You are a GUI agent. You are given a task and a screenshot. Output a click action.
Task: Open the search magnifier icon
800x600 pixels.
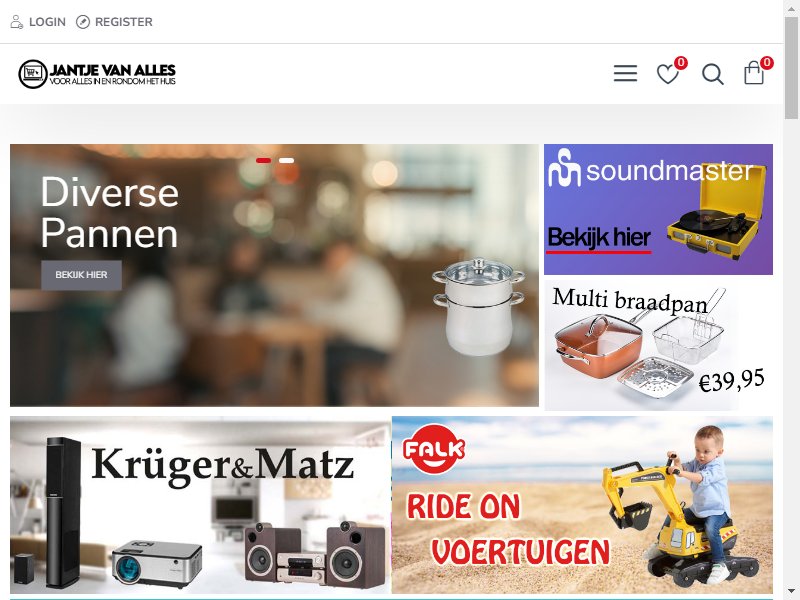(x=713, y=74)
